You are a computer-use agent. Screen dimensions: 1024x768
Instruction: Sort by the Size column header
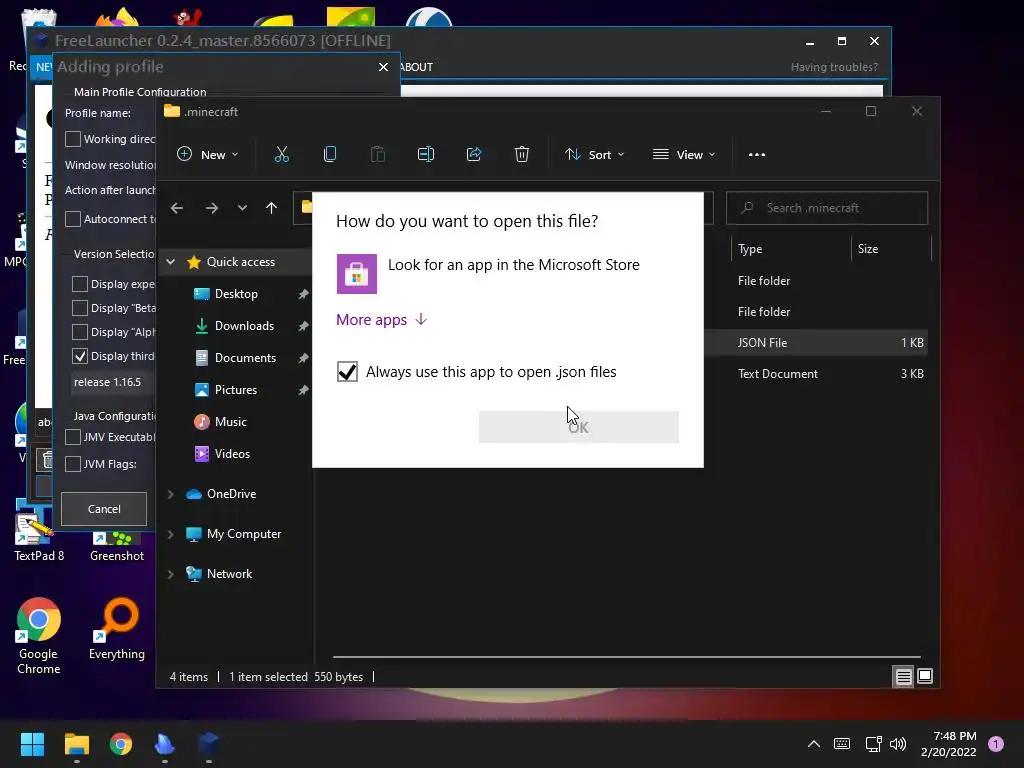click(x=891, y=249)
